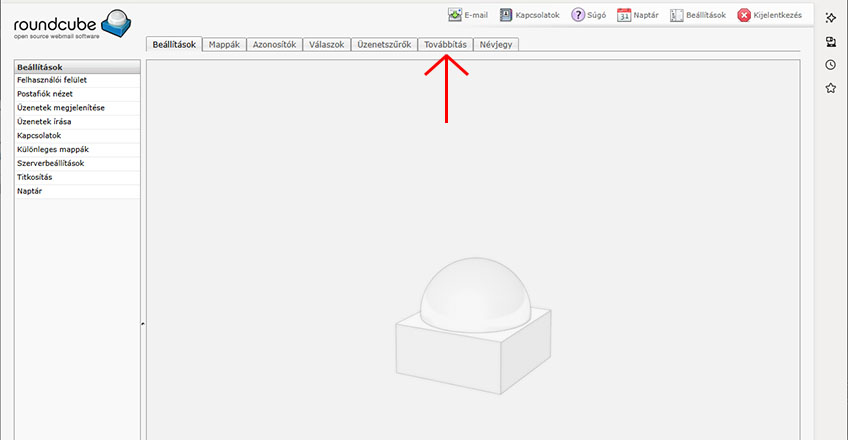The height and width of the screenshot is (440, 848).
Task: Open the Továbbítás tab
Action: pyautogui.click(x=445, y=44)
